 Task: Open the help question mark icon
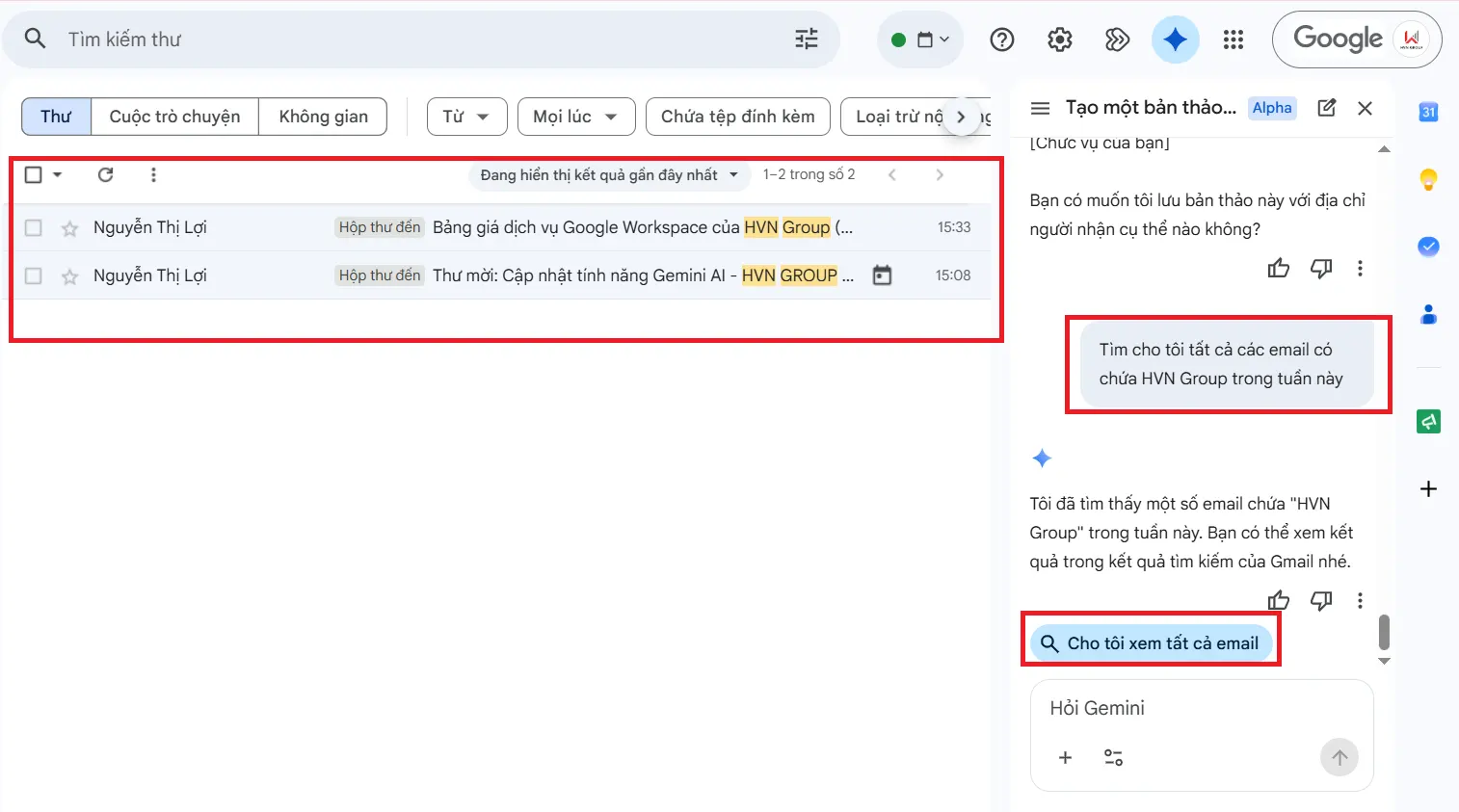coord(1002,39)
